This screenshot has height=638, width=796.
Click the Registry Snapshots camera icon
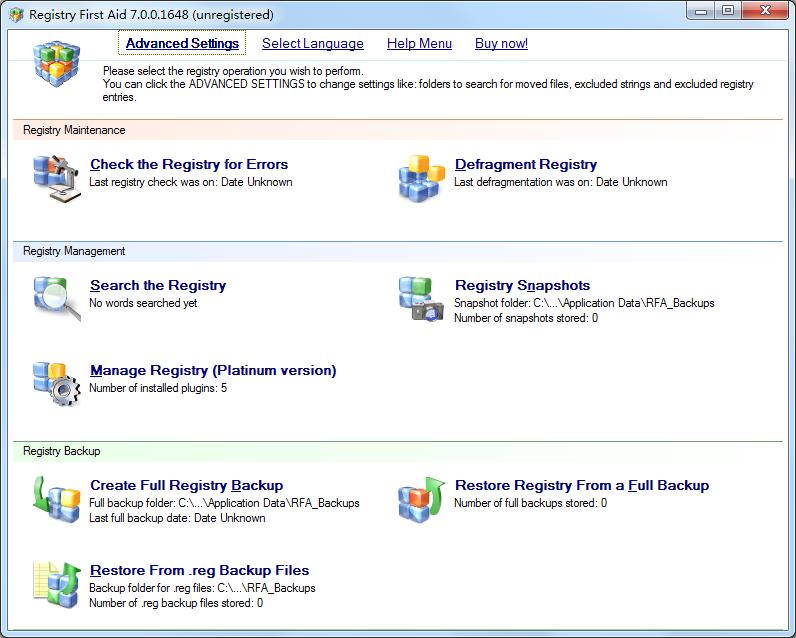click(x=421, y=299)
